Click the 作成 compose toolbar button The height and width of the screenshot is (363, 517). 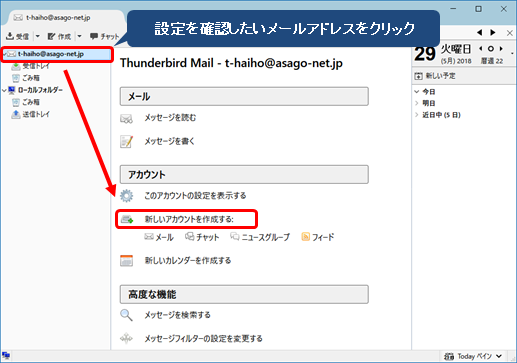coord(59,36)
